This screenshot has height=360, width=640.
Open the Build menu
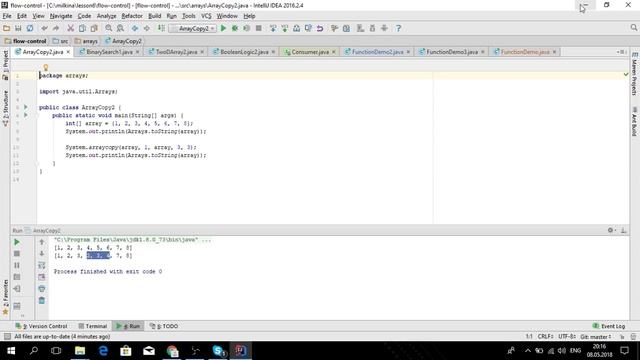point(154,16)
